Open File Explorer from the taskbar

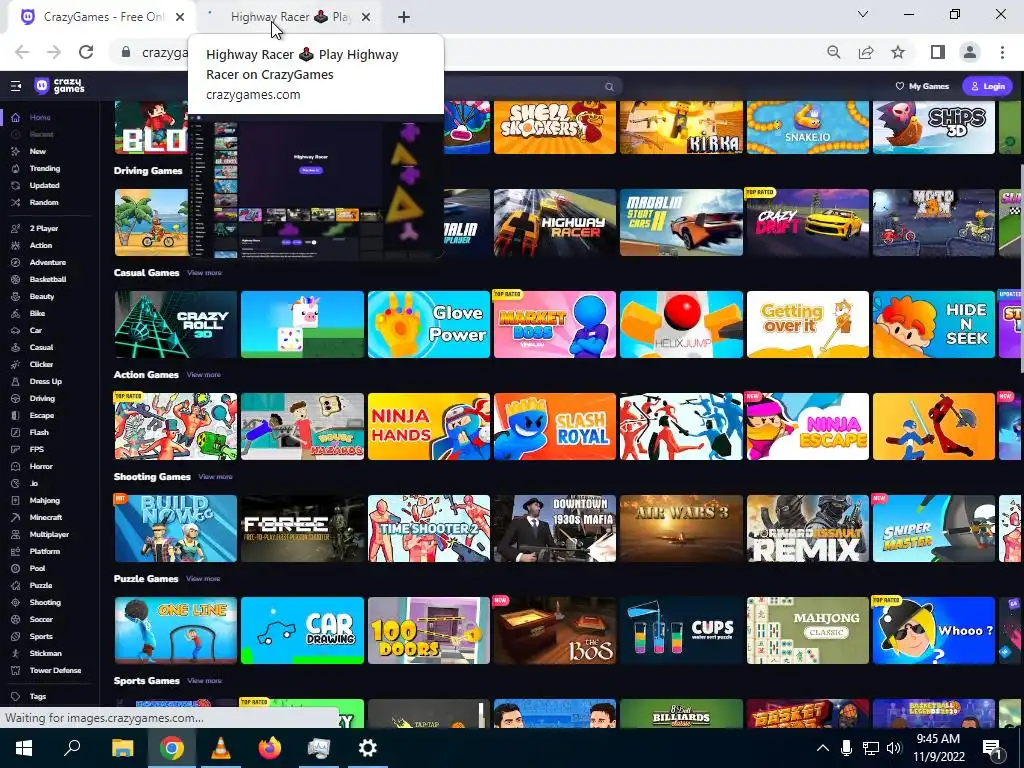pos(122,748)
